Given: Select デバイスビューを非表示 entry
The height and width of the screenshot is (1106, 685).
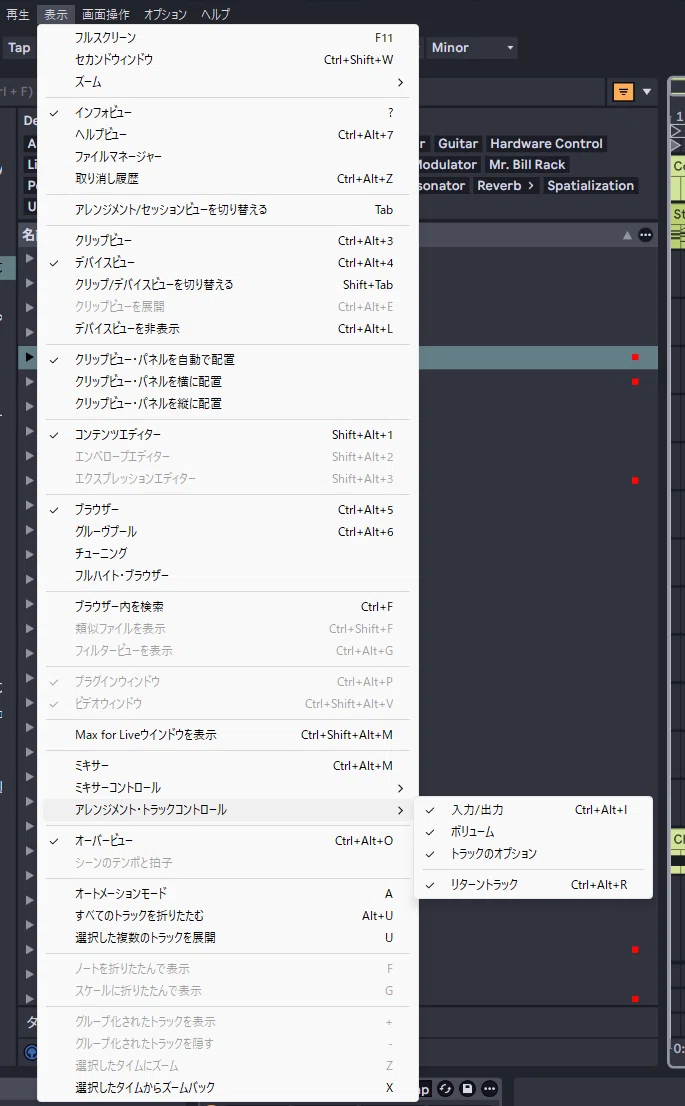Looking at the screenshot, I should (x=226, y=329).
